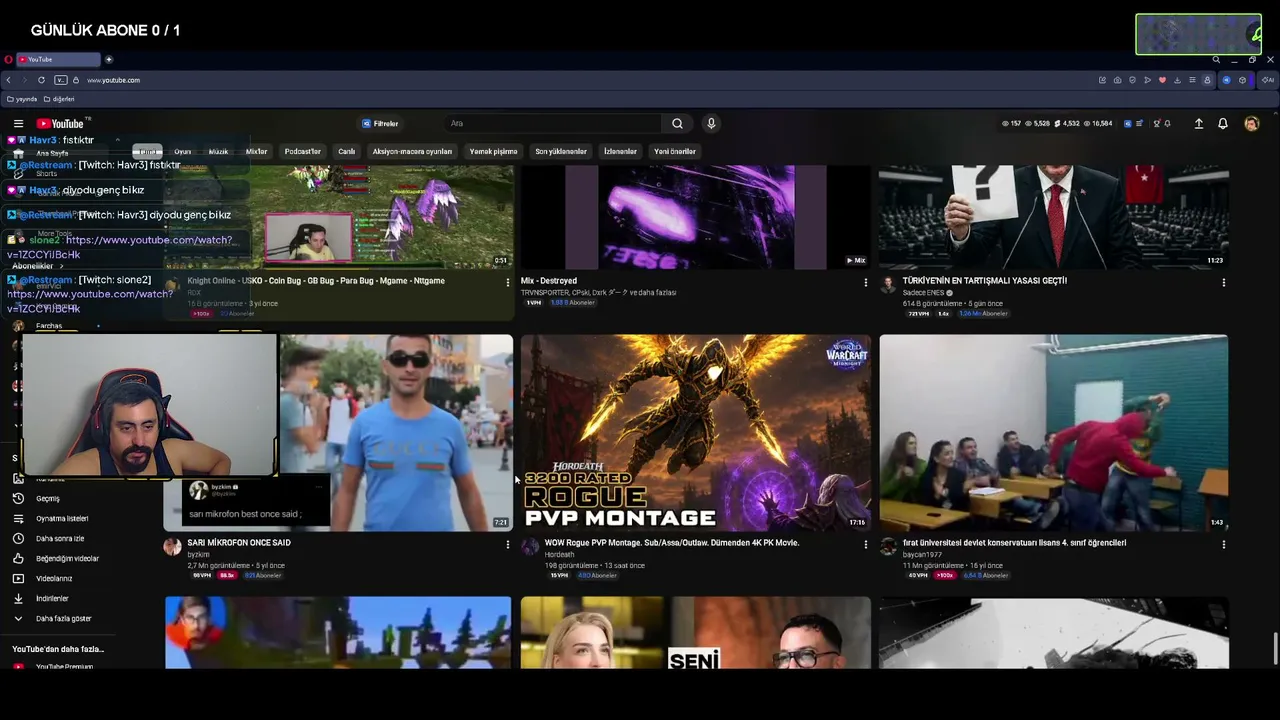The width and height of the screenshot is (1280, 720).
Task: Select the Podcast'ler filter chip
Action: point(303,152)
